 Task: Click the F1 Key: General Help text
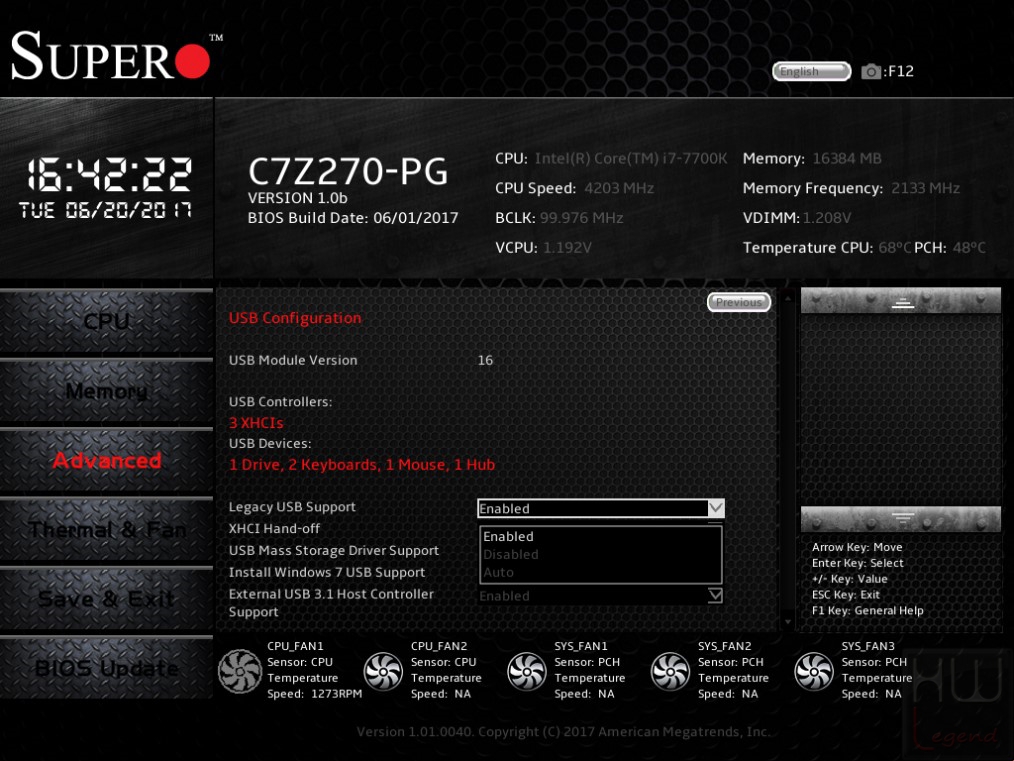(x=867, y=610)
